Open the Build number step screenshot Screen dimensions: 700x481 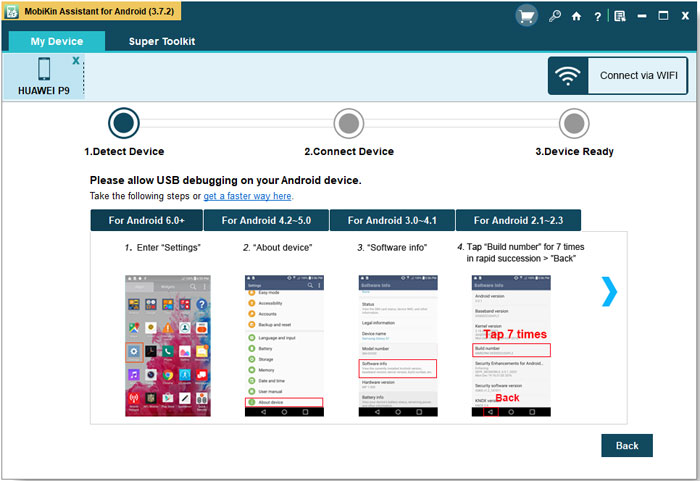pyautogui.click(x=511, y=346)
